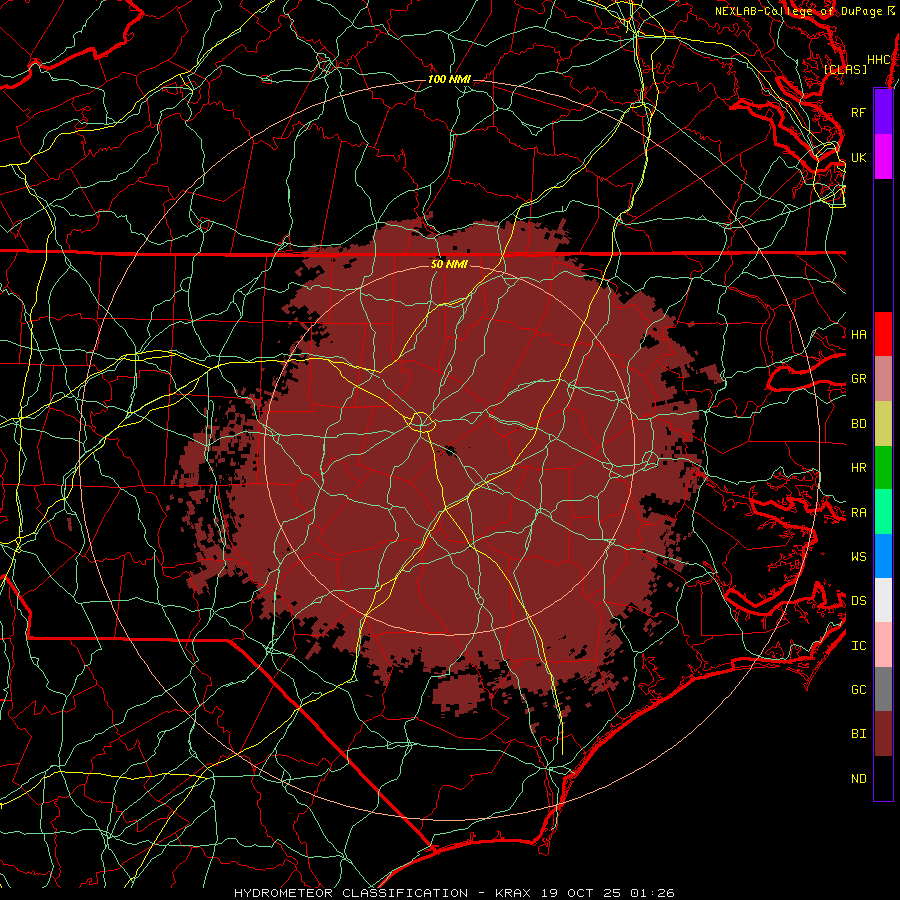This screenshot has width=900, height=900.
Task: Click the BI dark red legend block
Action: click(x=883, y=734)
